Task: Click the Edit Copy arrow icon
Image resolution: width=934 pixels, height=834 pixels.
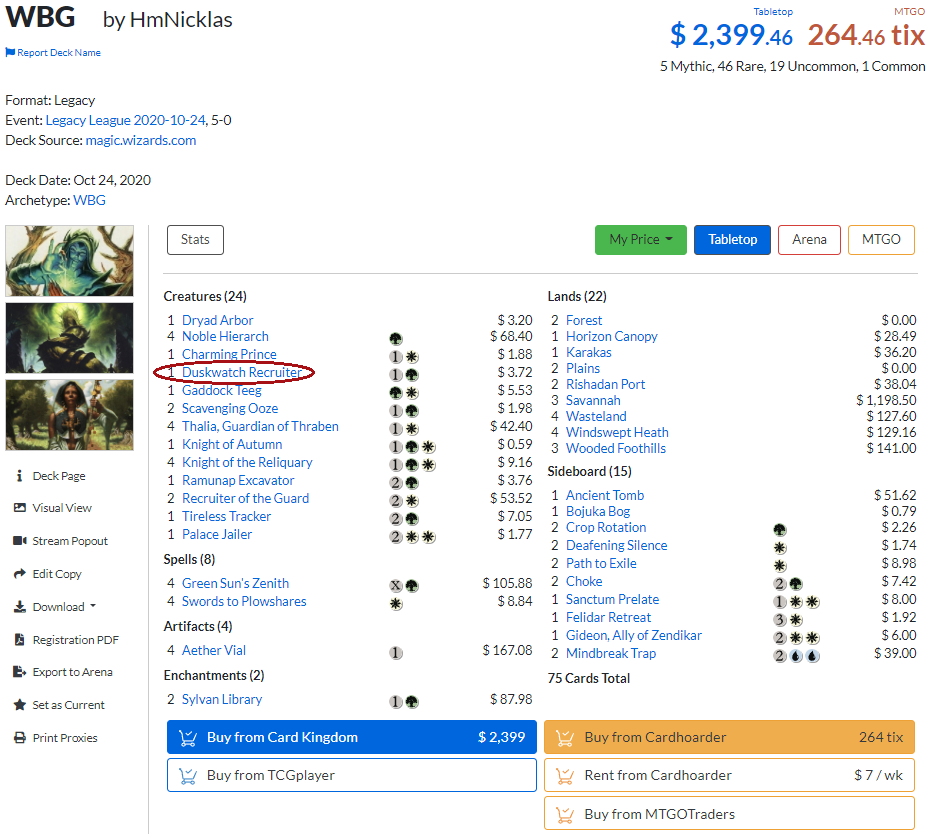Action: click(x=20, y=573)
